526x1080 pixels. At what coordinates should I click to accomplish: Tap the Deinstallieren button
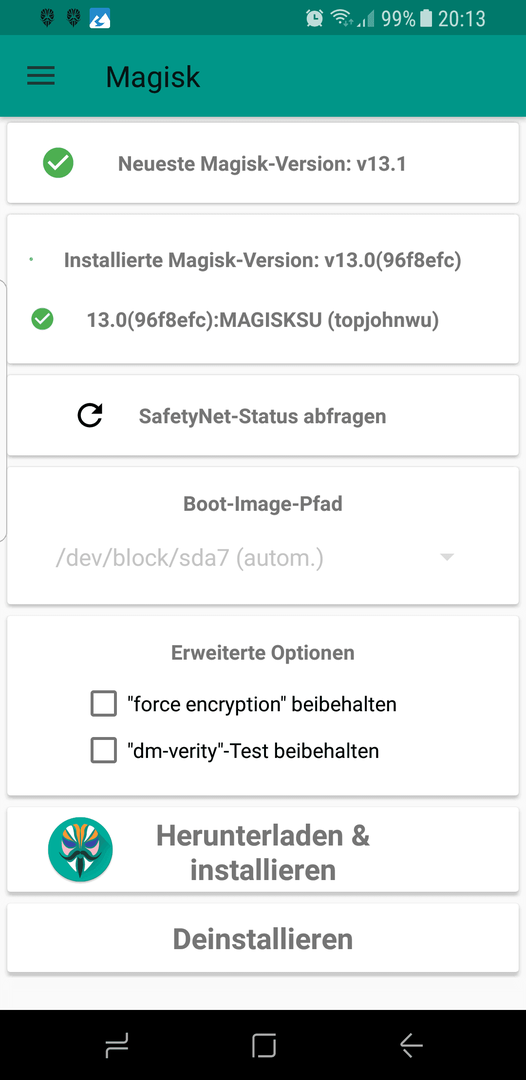coord(263,939)
